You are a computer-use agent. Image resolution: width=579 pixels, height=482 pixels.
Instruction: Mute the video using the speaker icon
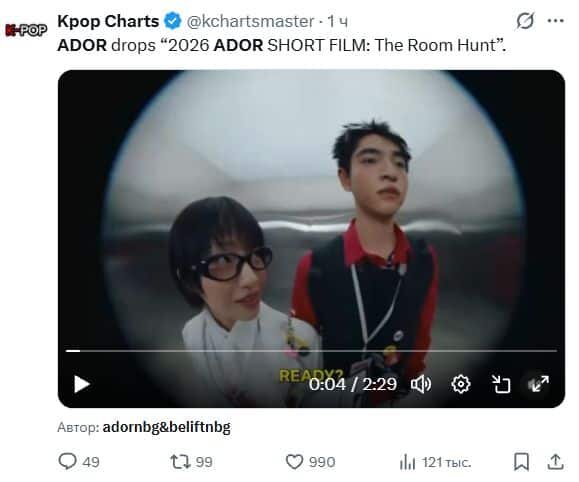coord(421,384)
